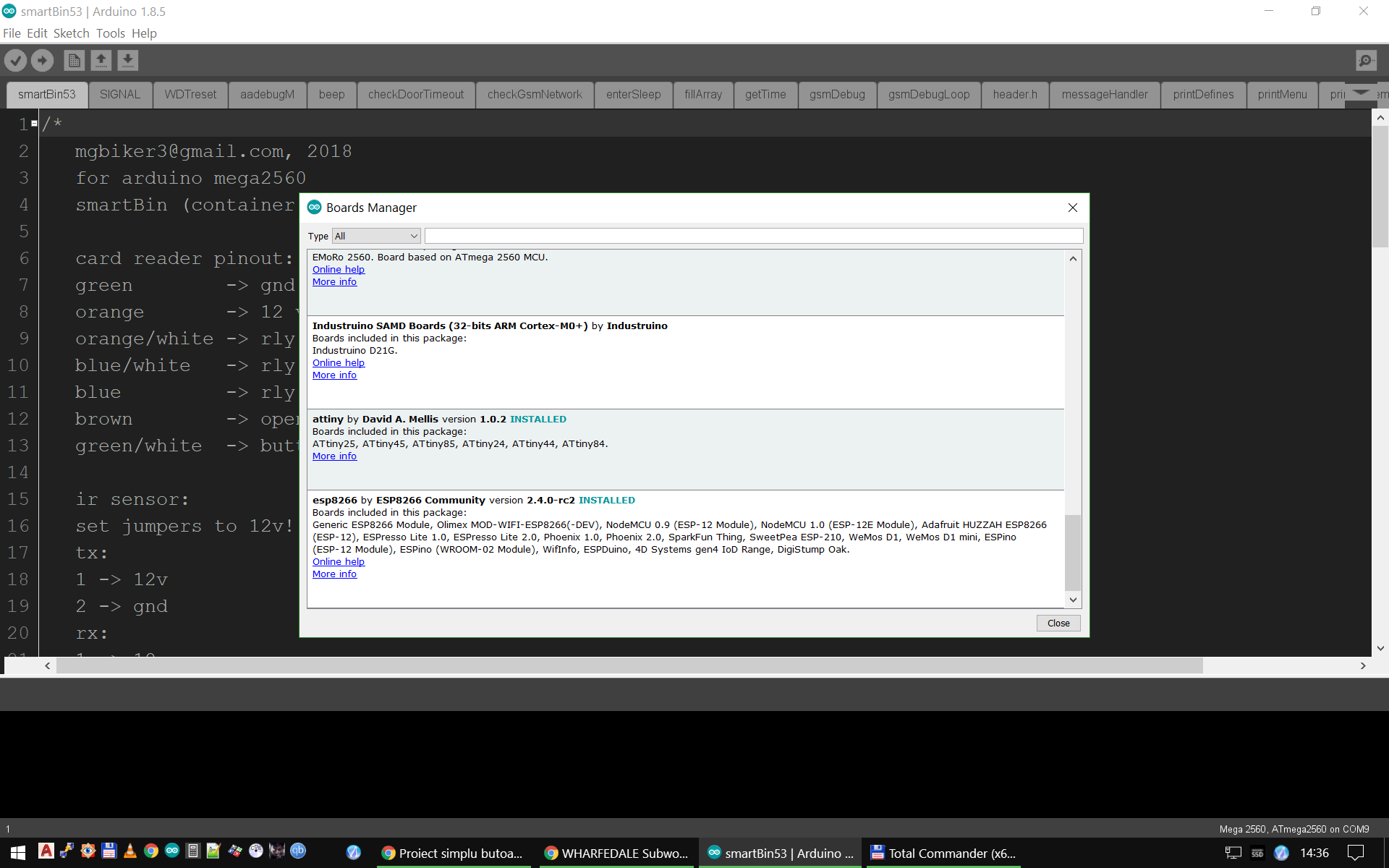Collapse the comment fold marker on line 1
1389x868 pixels.
point(34,124)
